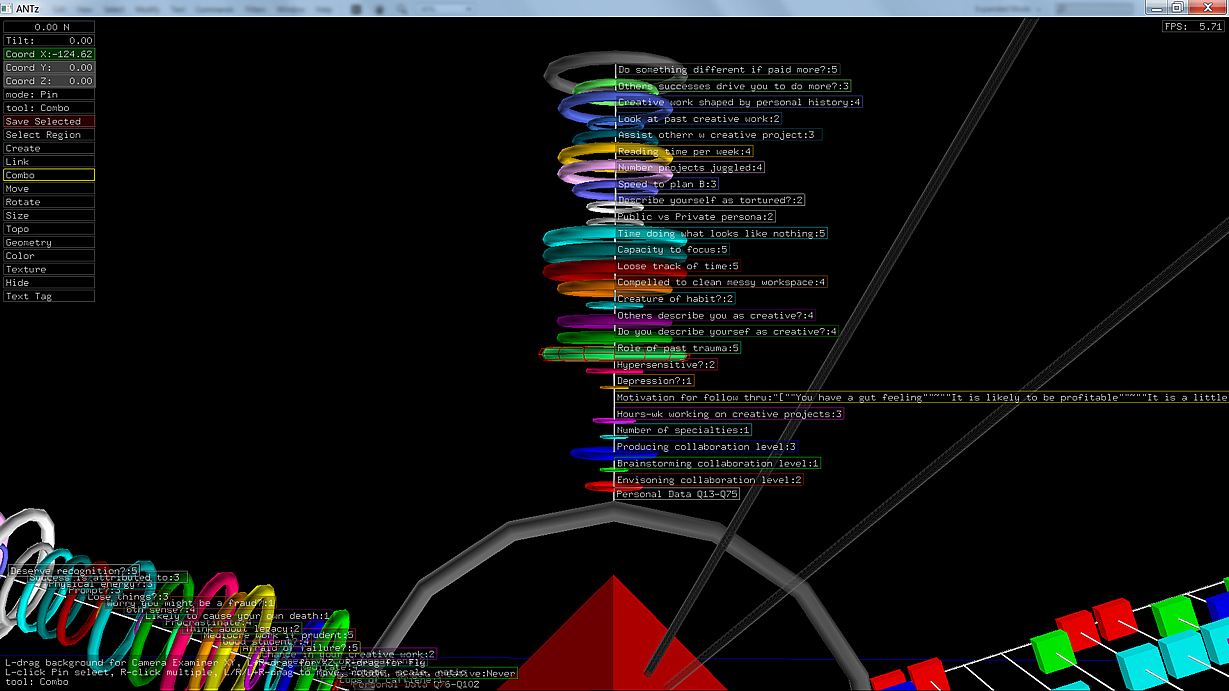
Task: Click the Text Tag tool
Action: point(49,297)
